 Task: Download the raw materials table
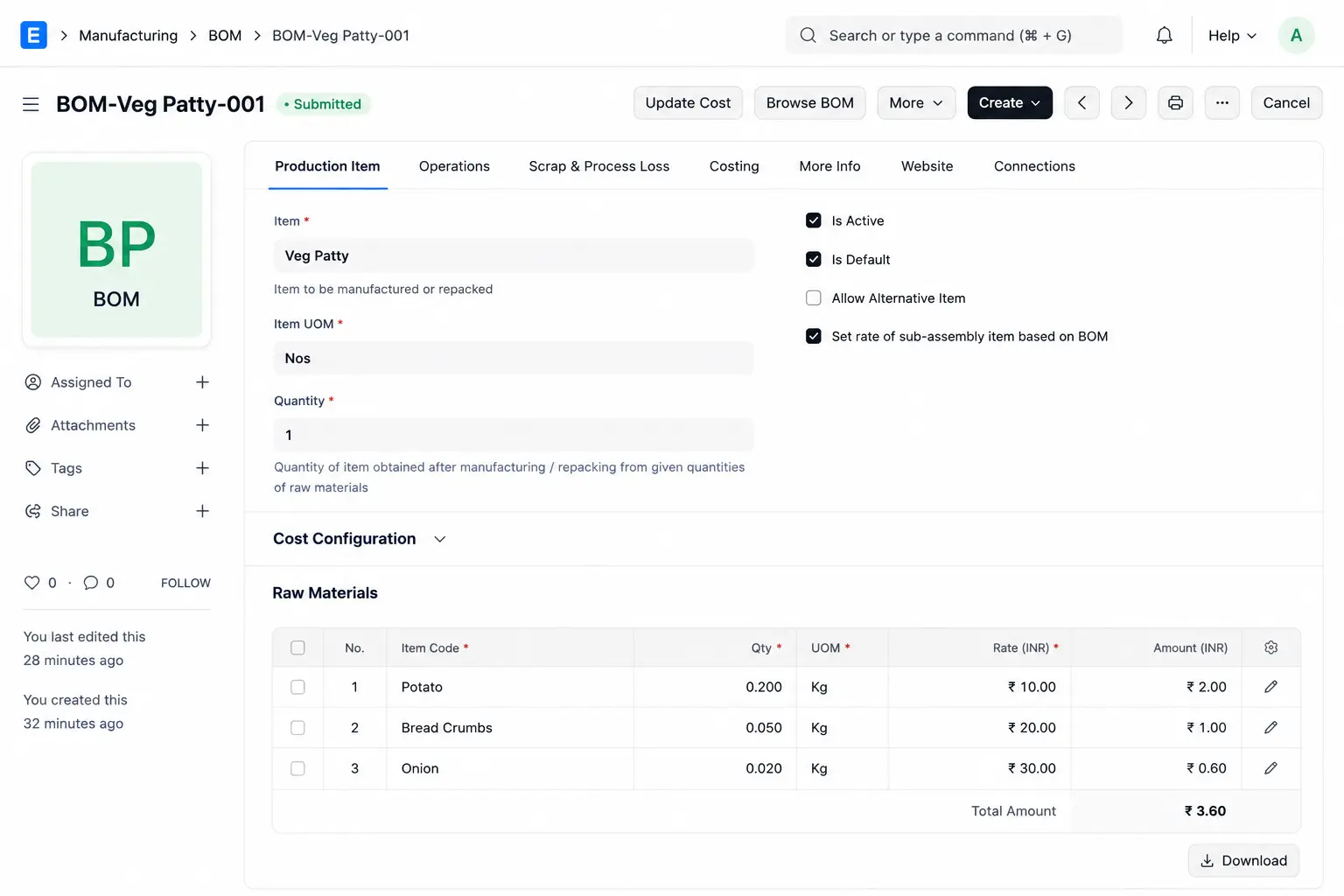coord(1243,860)
